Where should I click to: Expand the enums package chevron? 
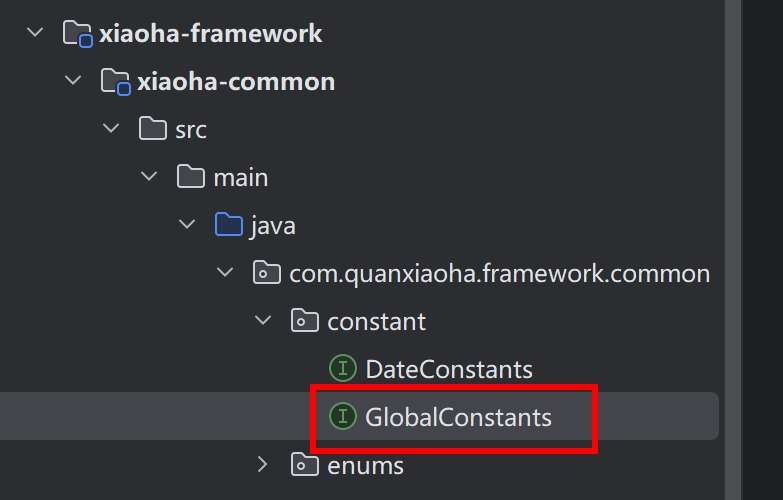click(x=263, y=464)
